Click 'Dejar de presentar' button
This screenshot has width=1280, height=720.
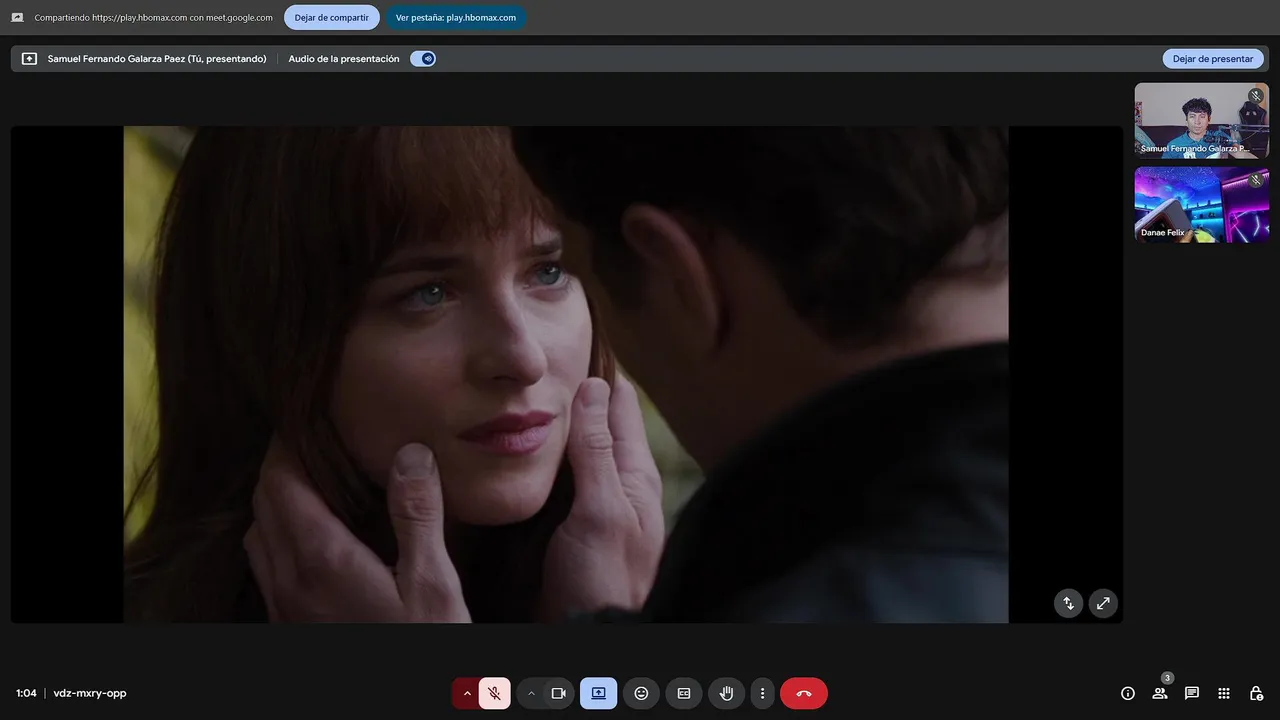1212,59
